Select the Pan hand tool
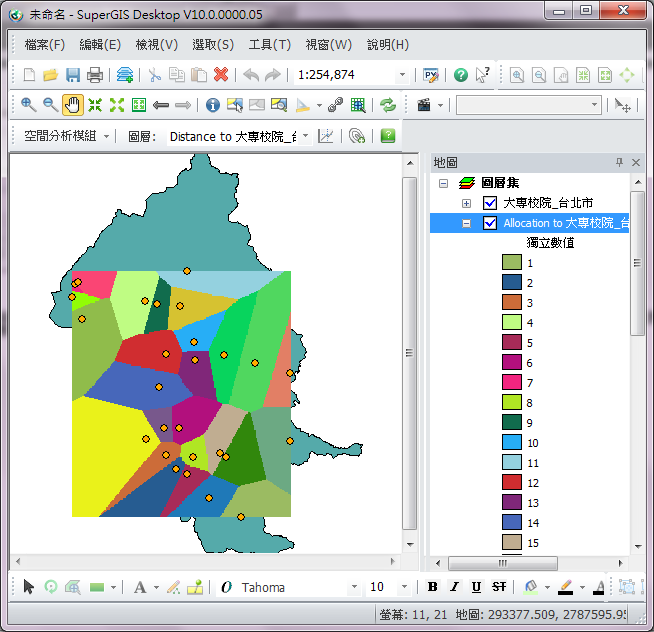654x632 pixels. (72, 105)
